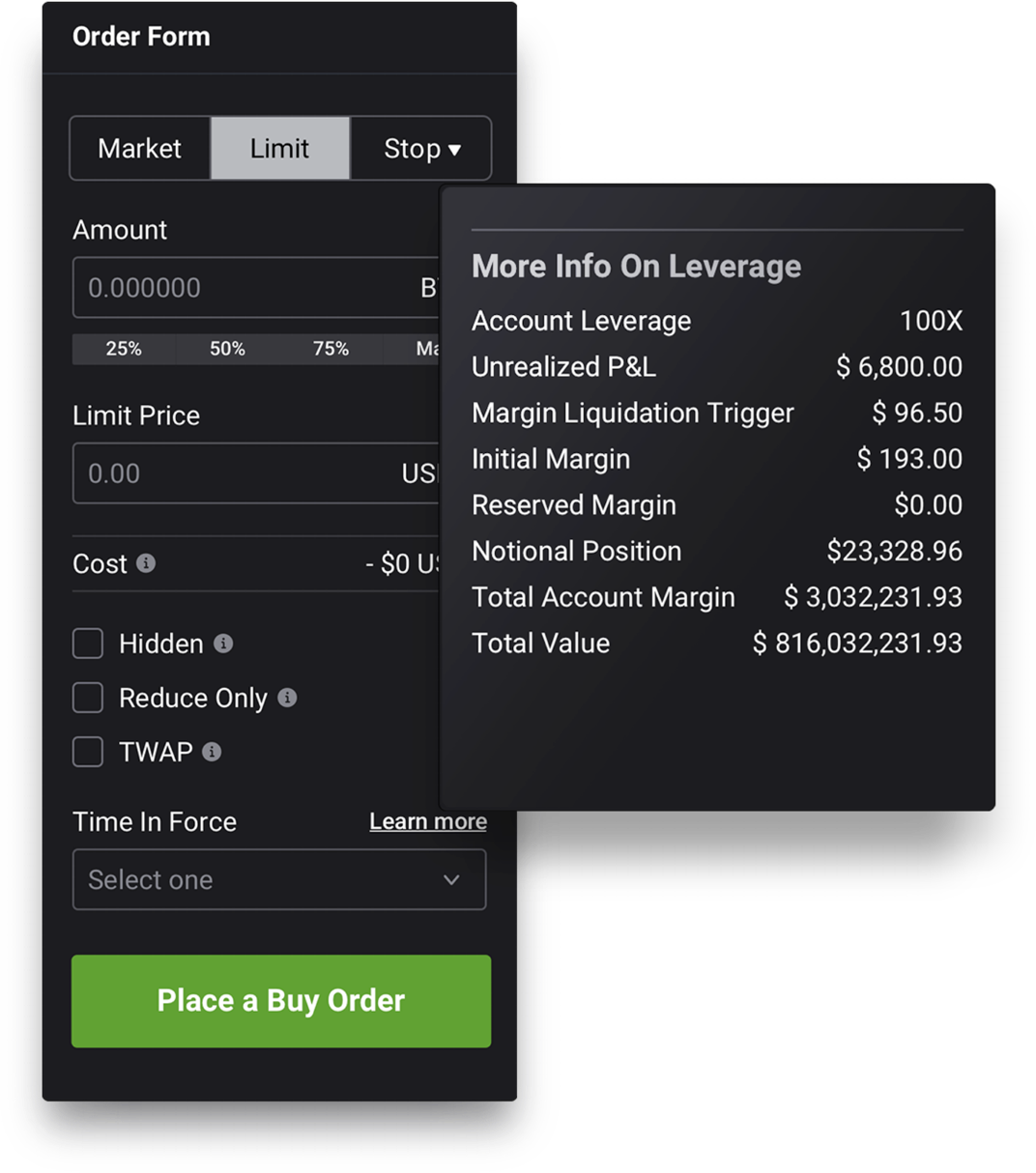Screen dimensions: 1036x1173
Task: Click the info icon beside Hidden
Action: [223, 644]
